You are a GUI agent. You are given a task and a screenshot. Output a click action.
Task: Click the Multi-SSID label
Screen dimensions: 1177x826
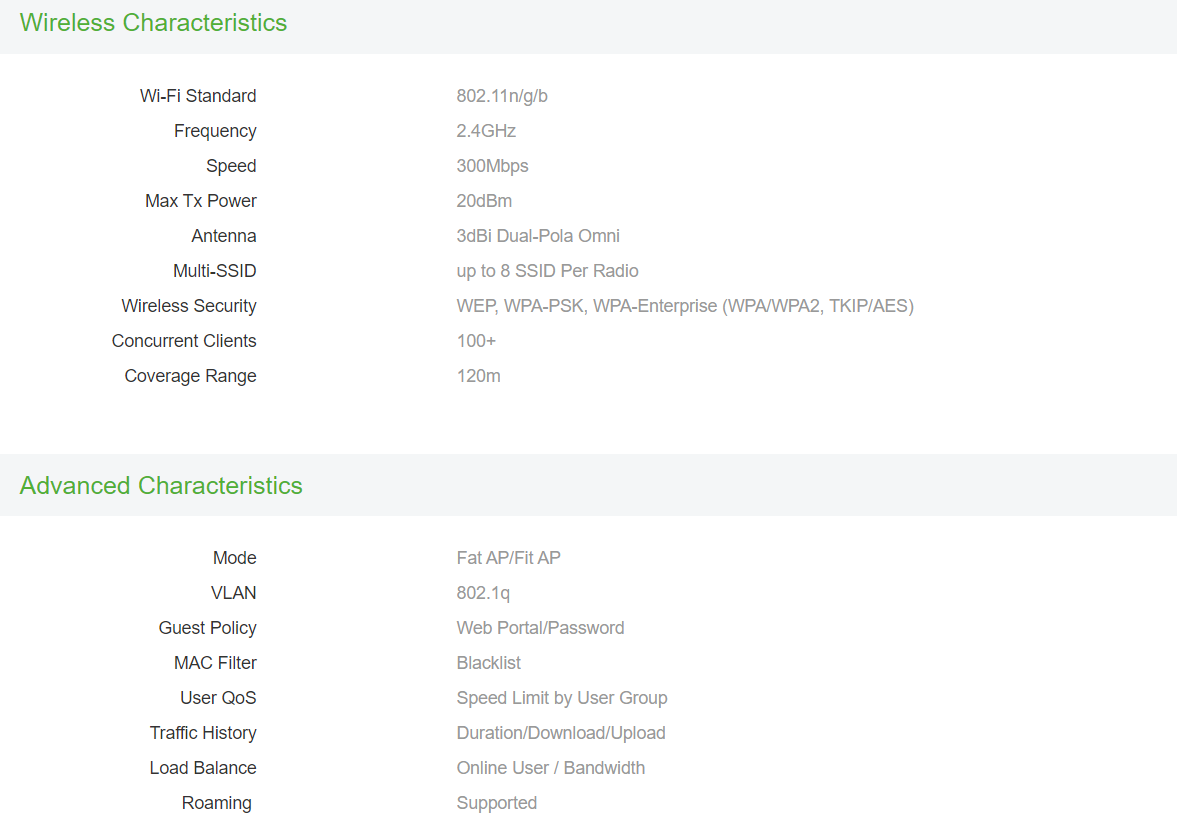point(215,271)
